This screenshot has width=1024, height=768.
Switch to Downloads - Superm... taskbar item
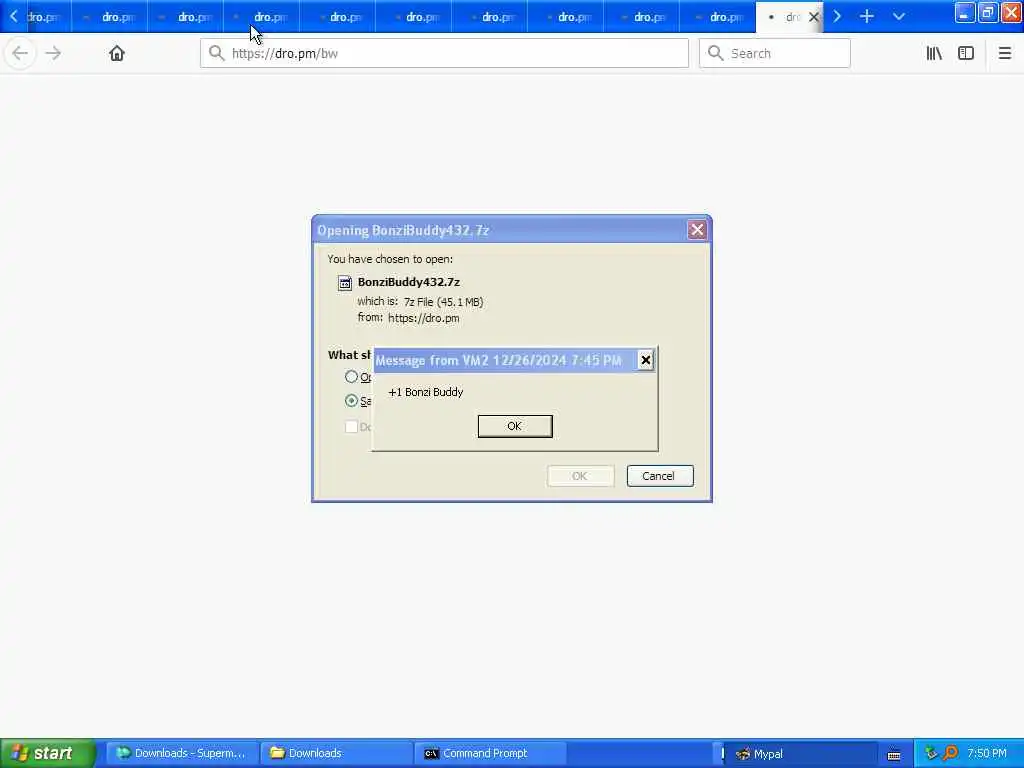pyautogui.click(x=181, y=753)
